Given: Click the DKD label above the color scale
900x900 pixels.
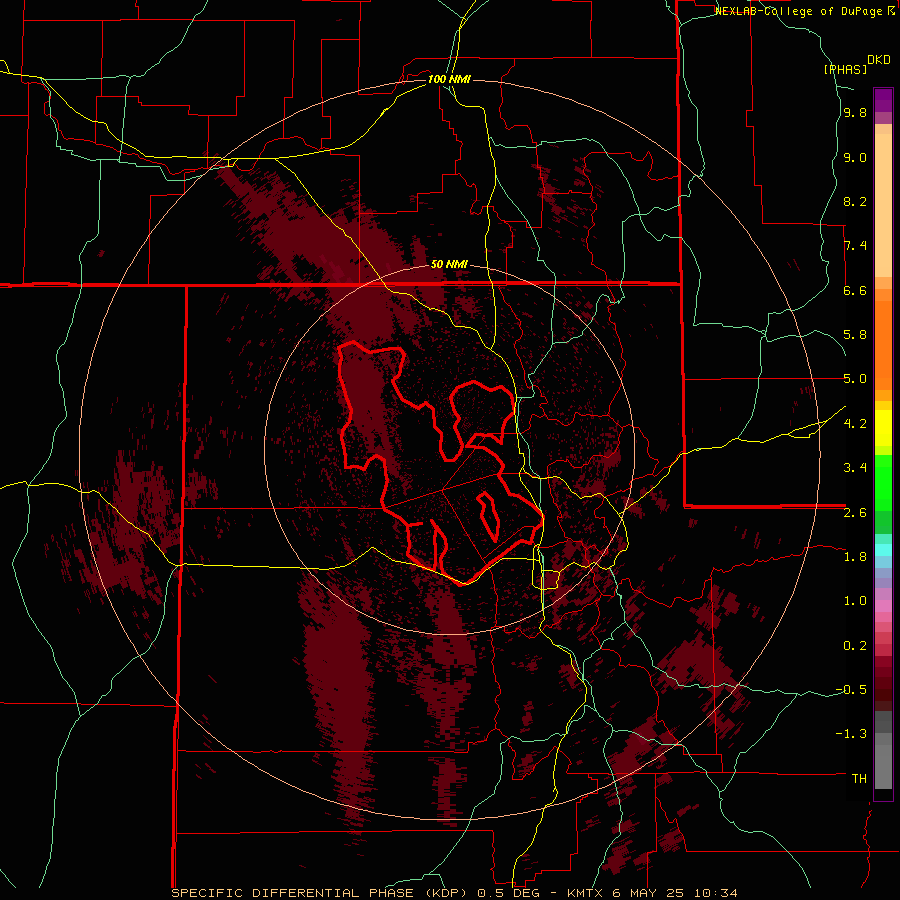Looking at the screenshot, I should 879,60.
